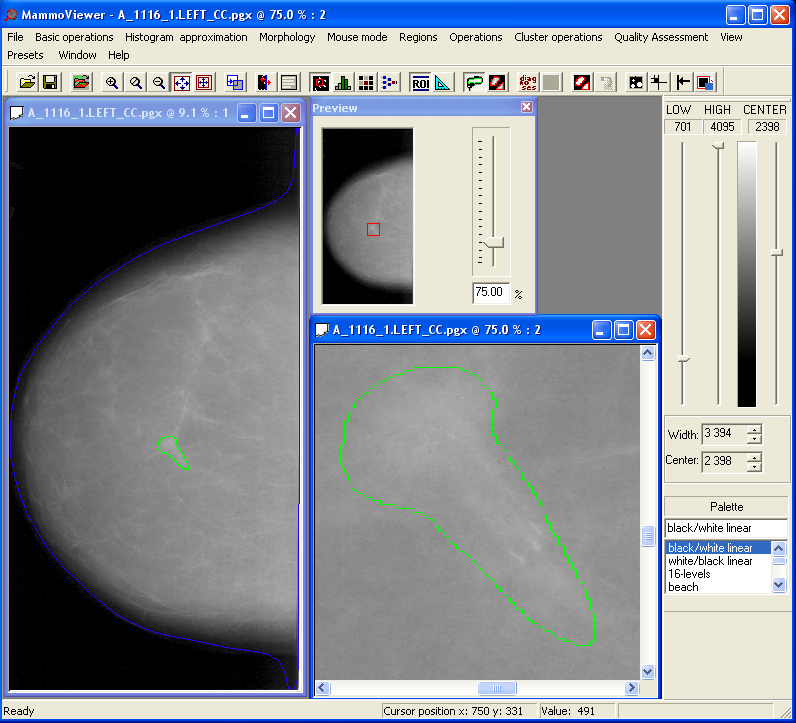Click the Center value field

(724, 461)
